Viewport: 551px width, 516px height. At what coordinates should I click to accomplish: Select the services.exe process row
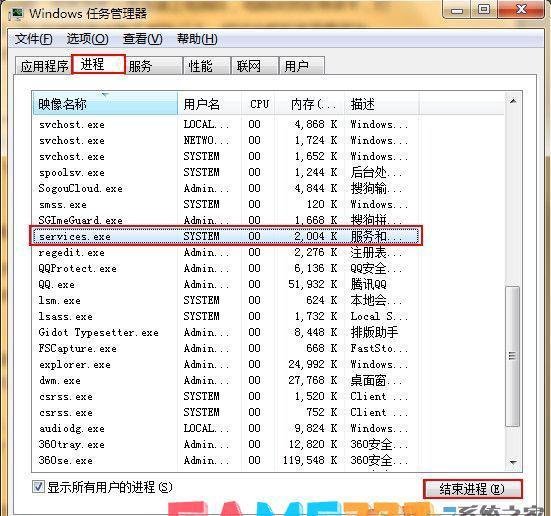coord(226,236)
